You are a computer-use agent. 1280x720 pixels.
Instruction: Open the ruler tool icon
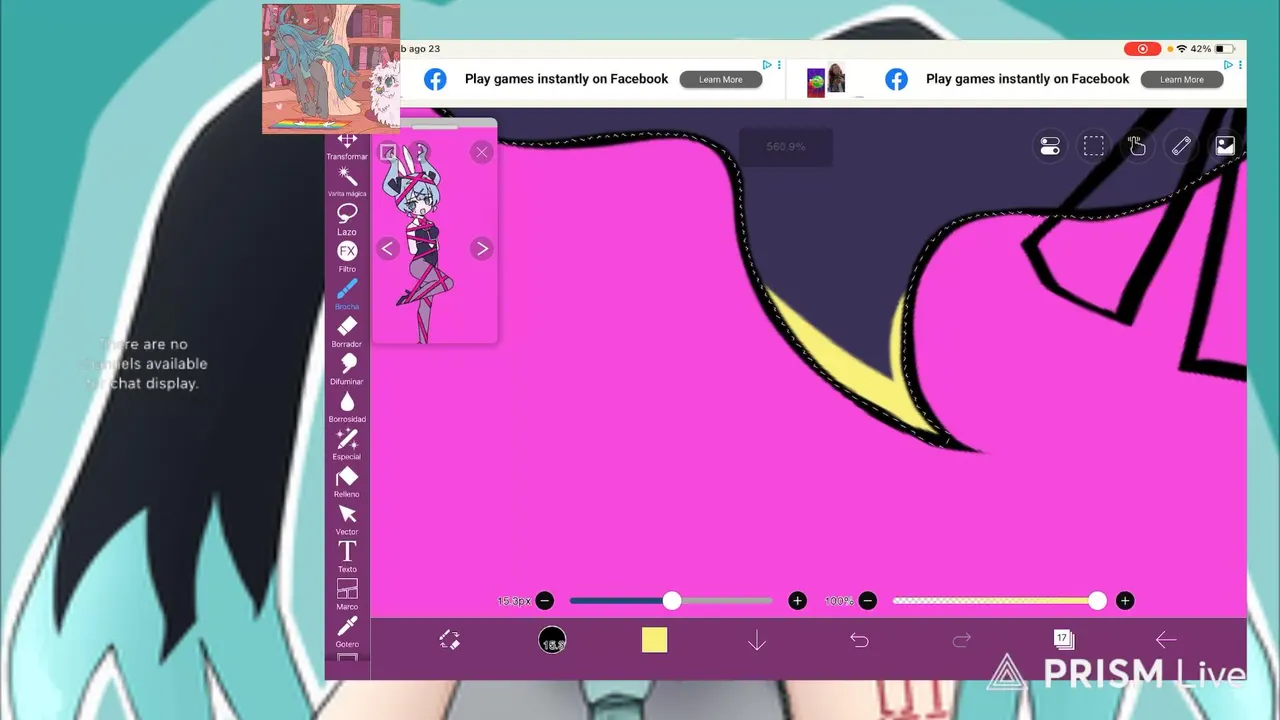click(x=1181, y=146)
